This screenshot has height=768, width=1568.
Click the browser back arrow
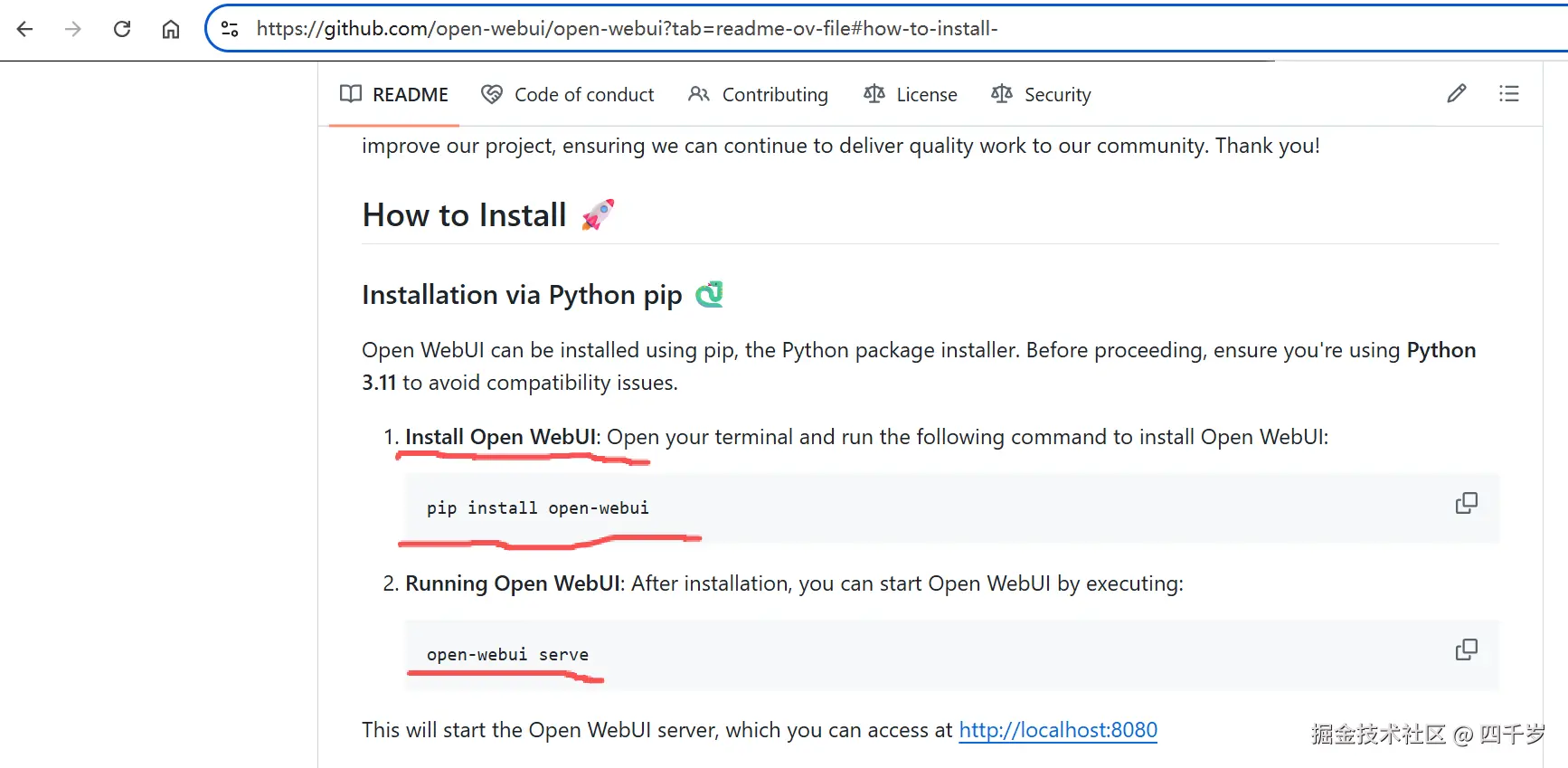(x=25, y=29)
